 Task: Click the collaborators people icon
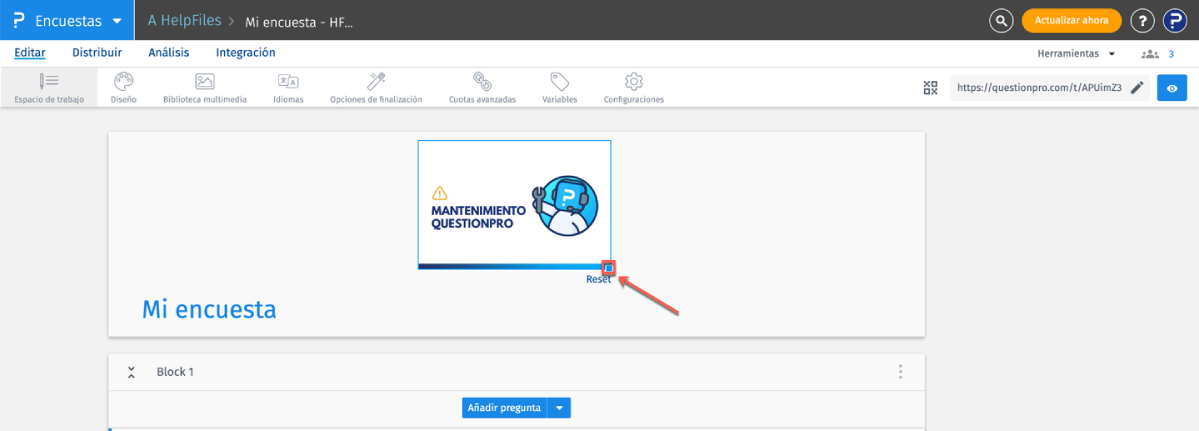1149,53
